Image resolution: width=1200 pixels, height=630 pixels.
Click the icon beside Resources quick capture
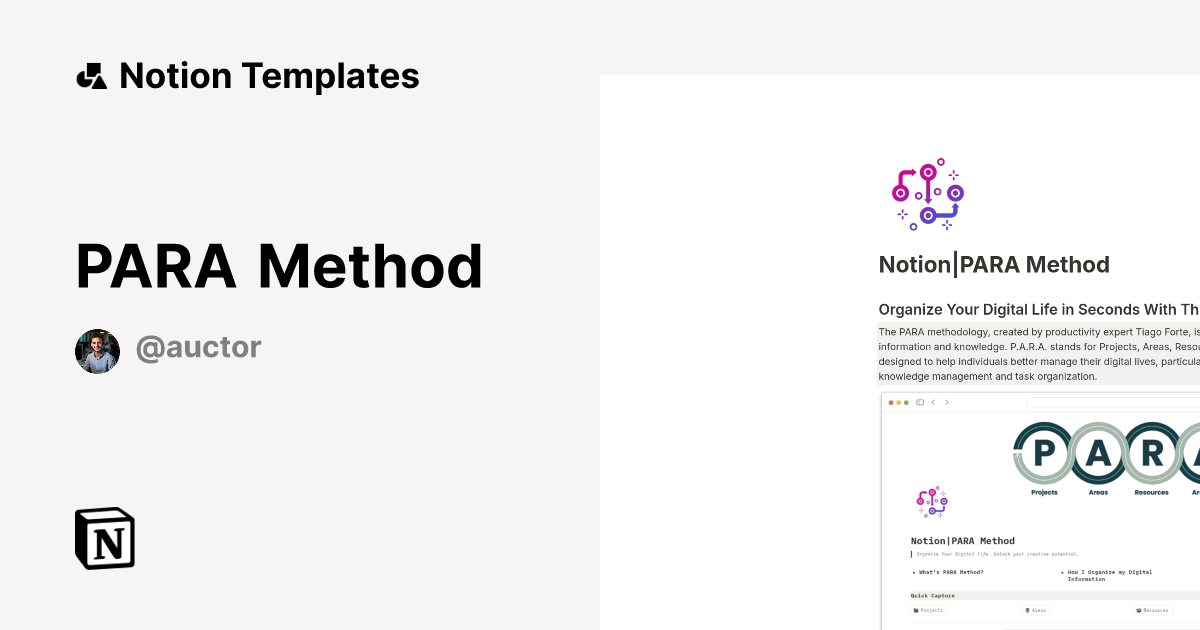tap(1139, 610)
